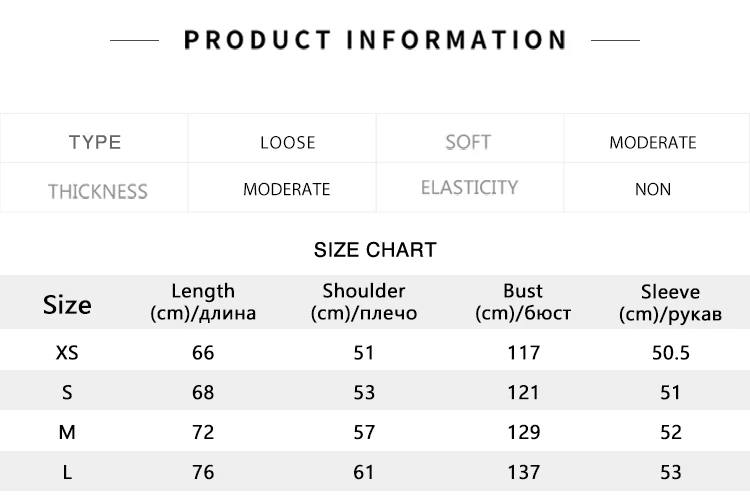Select the Size column header
This screenshot has height=503, width=750.
[x=67, y=305]
